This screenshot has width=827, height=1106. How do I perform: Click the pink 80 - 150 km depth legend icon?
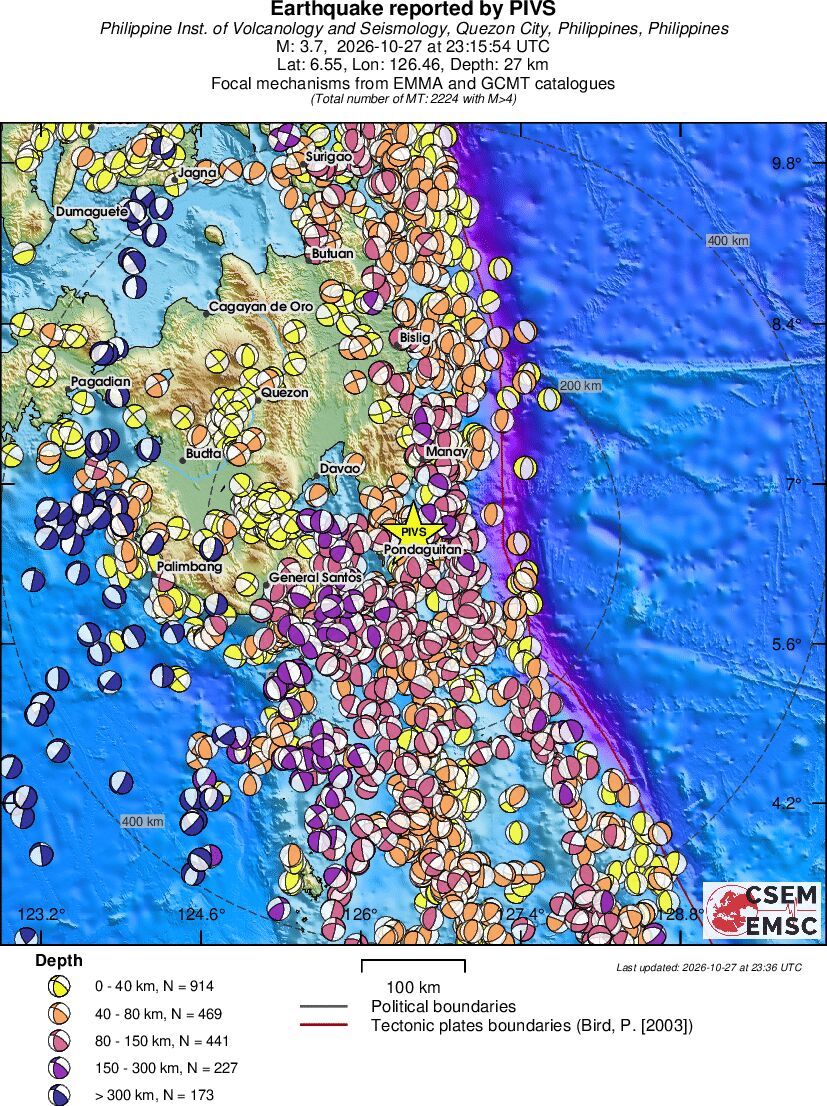point(59,1041)
